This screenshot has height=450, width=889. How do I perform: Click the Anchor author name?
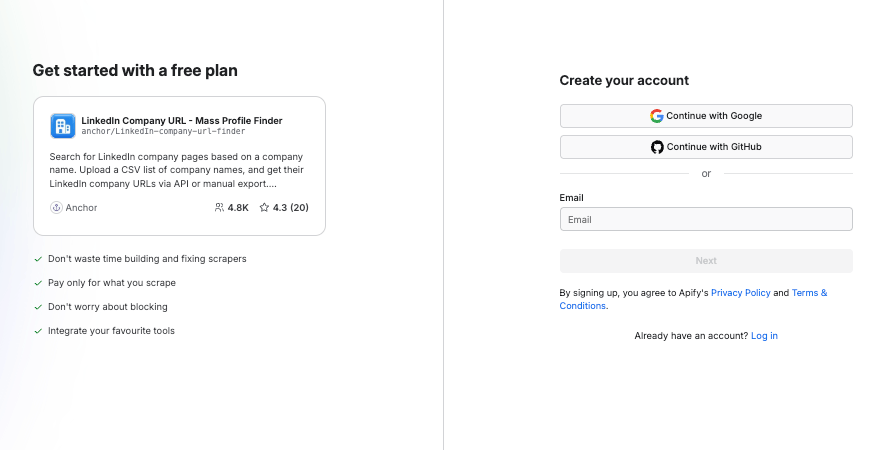[x=82, y=208]
